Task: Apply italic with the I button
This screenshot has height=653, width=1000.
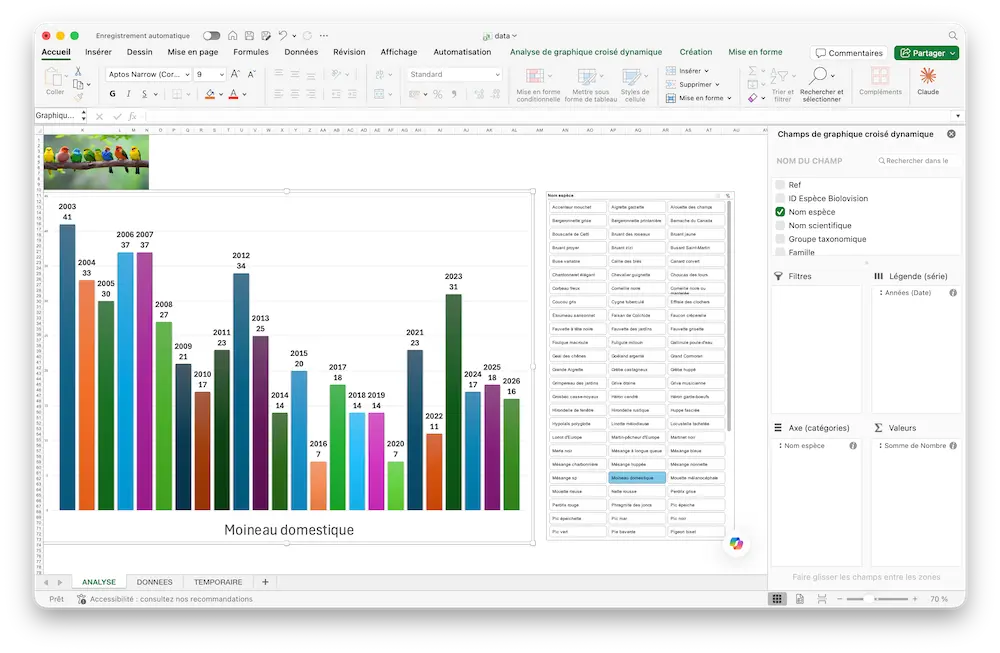Action: tap(129, 94)
